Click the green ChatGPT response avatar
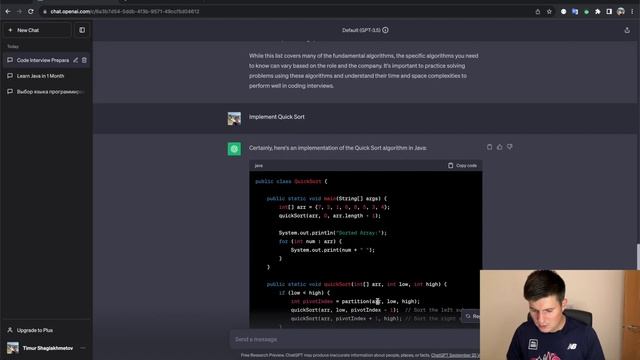The height and width of the screenshot is (360, 640). (234, 149)
